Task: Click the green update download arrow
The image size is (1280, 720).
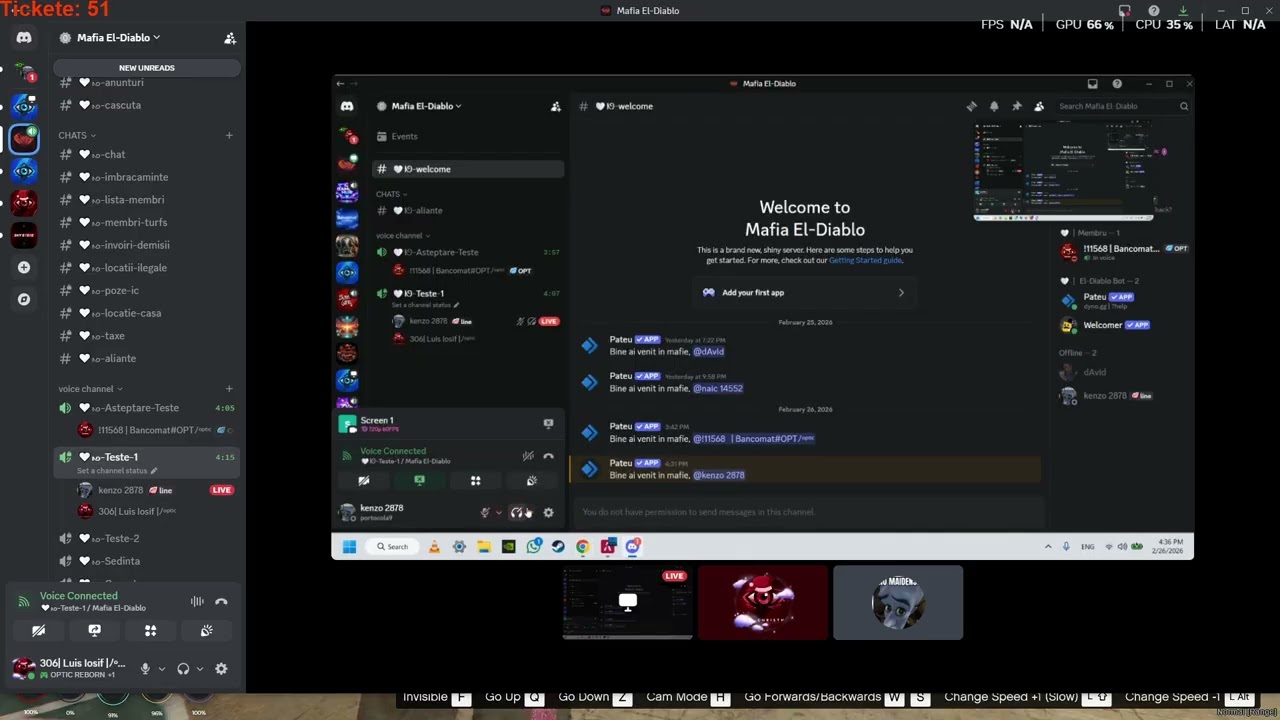Action: click(x=1182, y=11)
